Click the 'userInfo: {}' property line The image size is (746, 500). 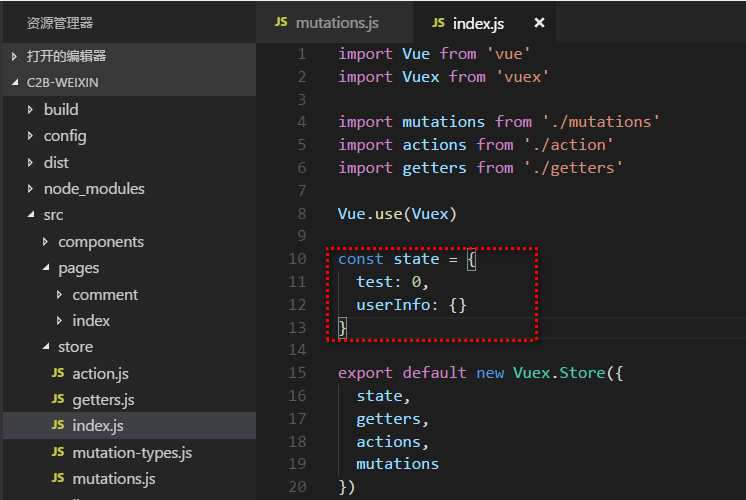[x=412, y=304]
